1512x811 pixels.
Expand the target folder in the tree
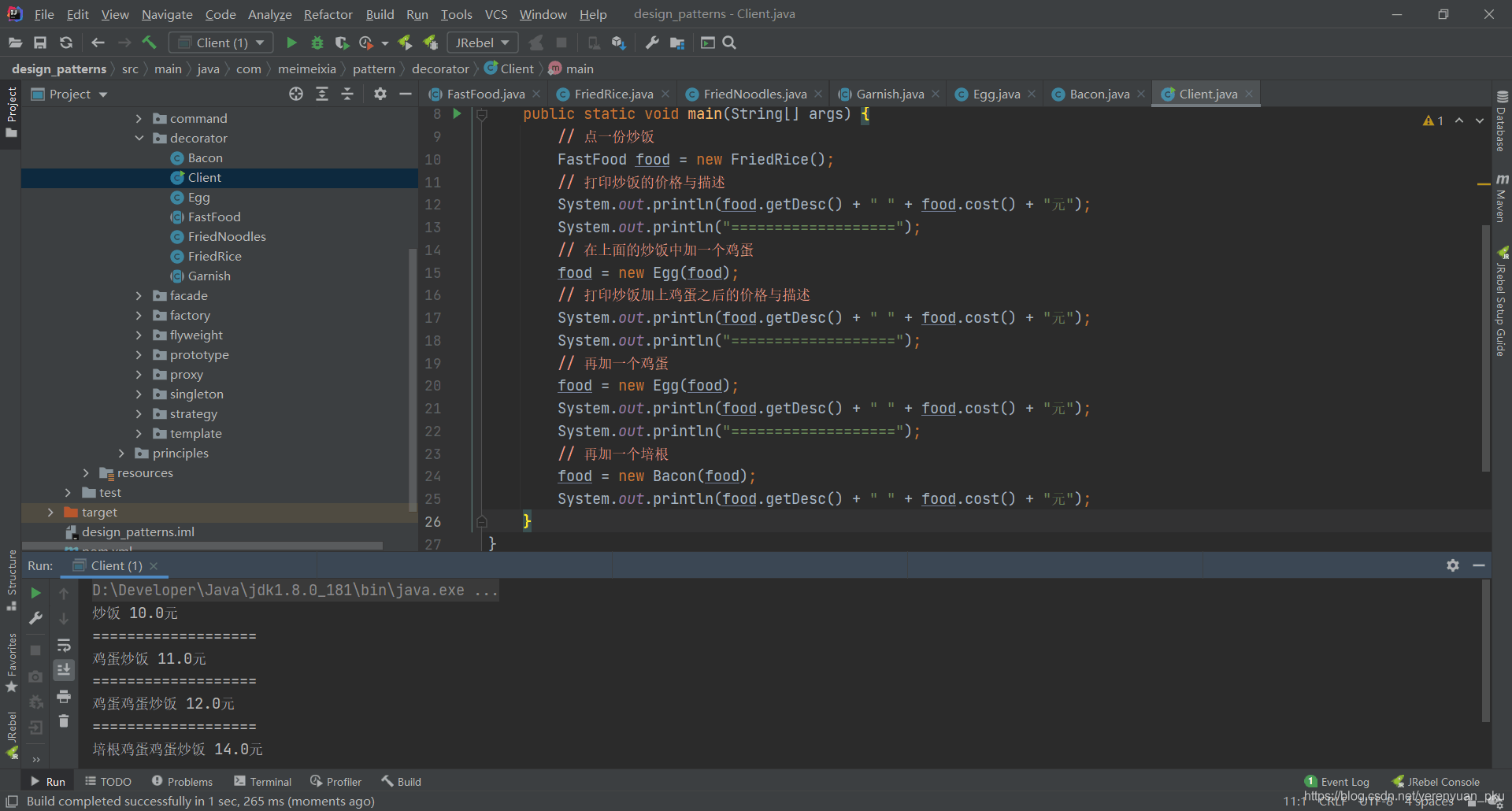click(50, 512)
